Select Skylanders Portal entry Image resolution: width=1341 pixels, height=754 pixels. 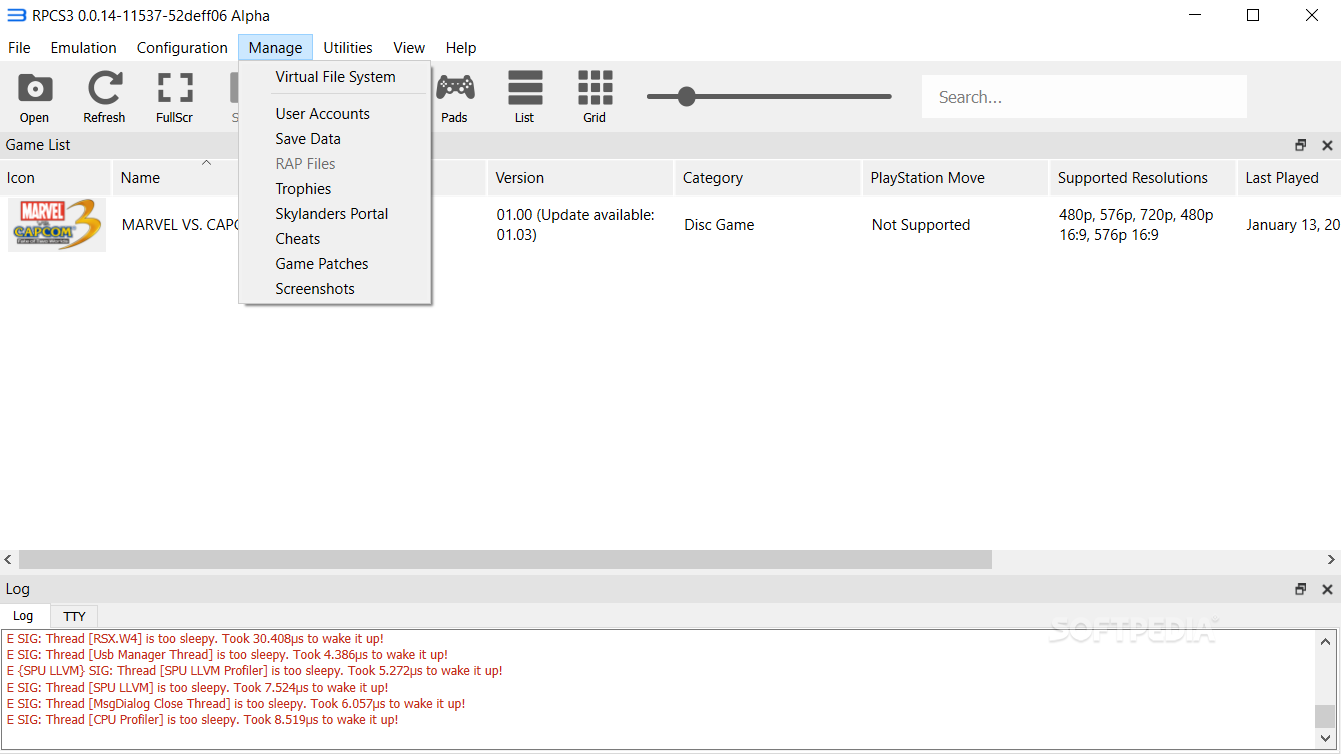[335, 214]
